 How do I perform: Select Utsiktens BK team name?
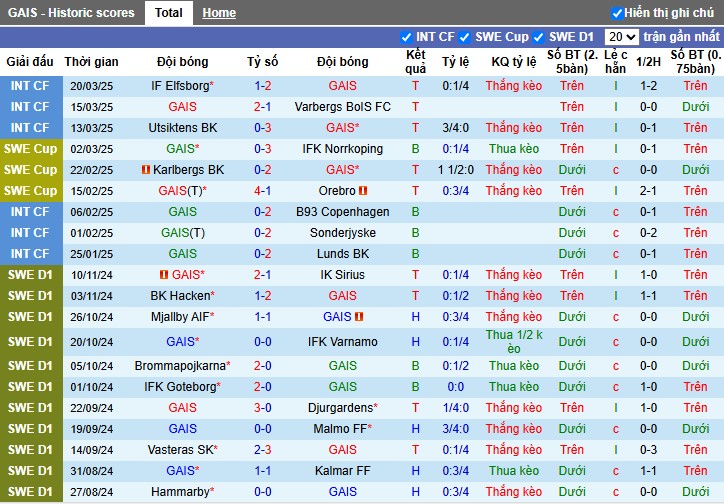(182, 128)
